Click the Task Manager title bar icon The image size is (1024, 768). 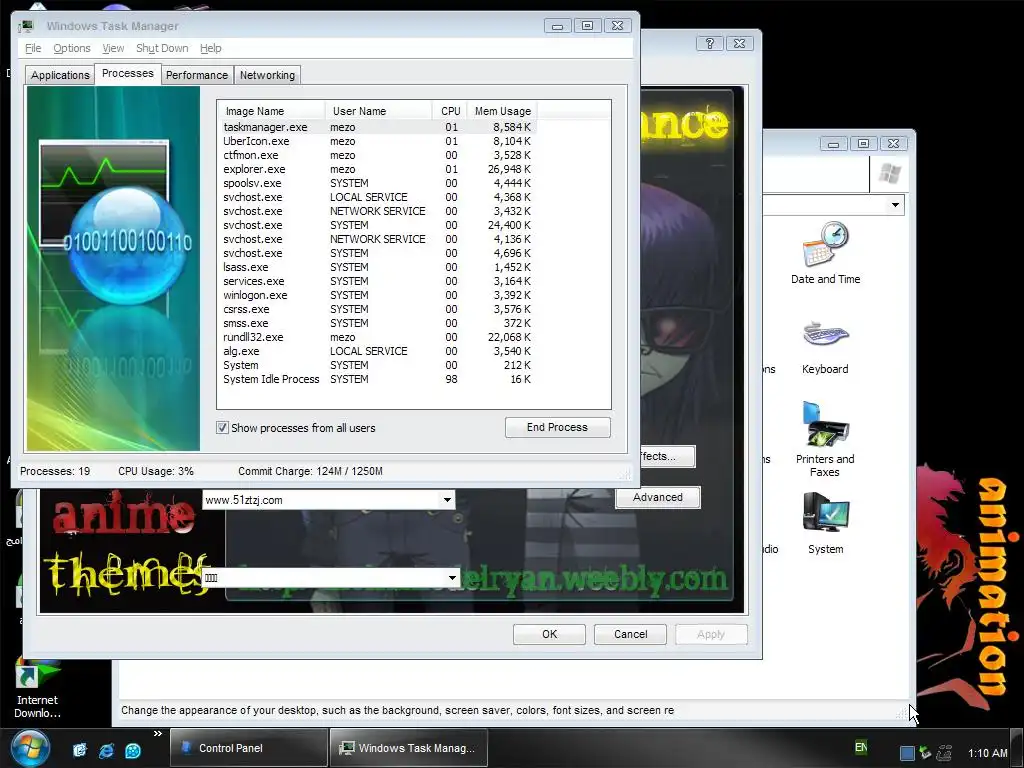tap(26, 26)
